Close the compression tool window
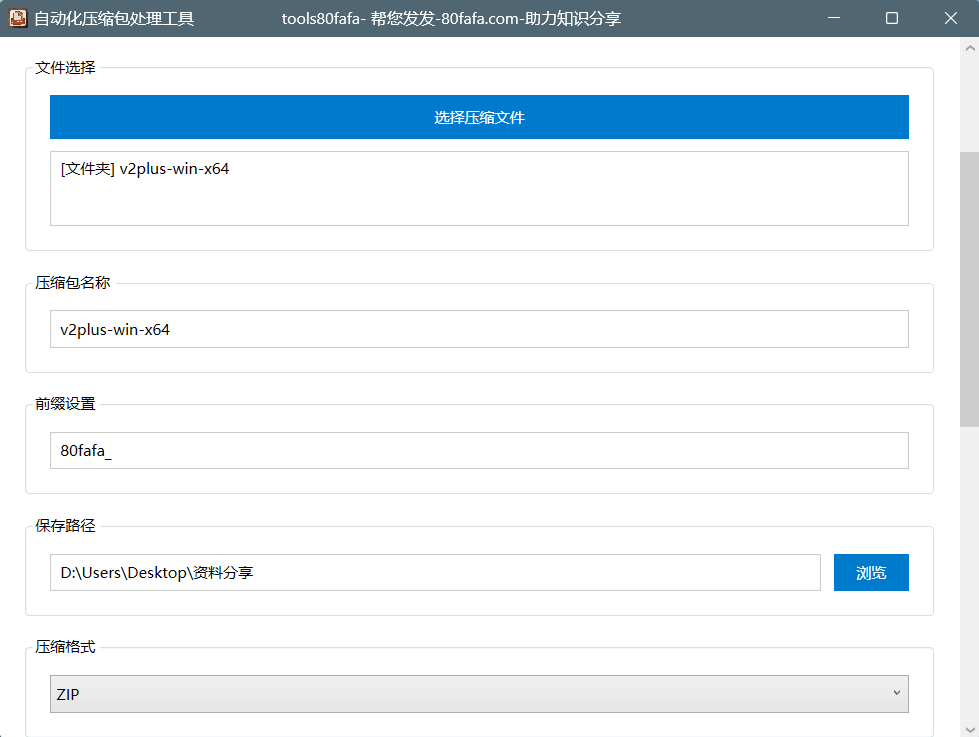This screenshot has height=737, width=979. pyautogui.click(x=951, y=18)
